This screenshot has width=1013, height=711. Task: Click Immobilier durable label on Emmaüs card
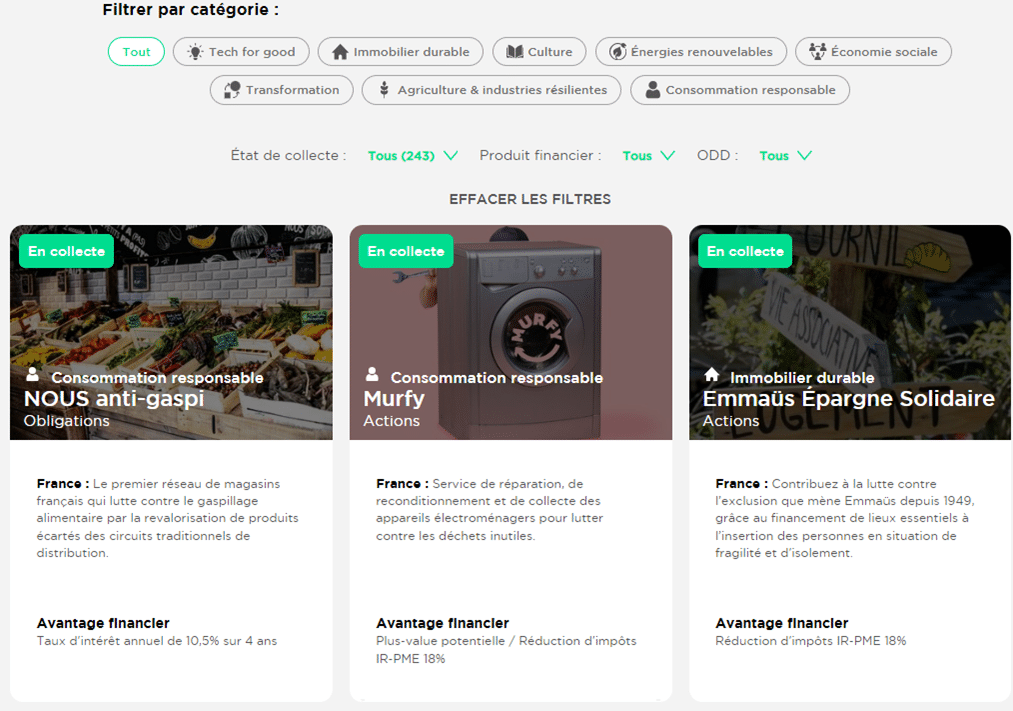(802, 378)
